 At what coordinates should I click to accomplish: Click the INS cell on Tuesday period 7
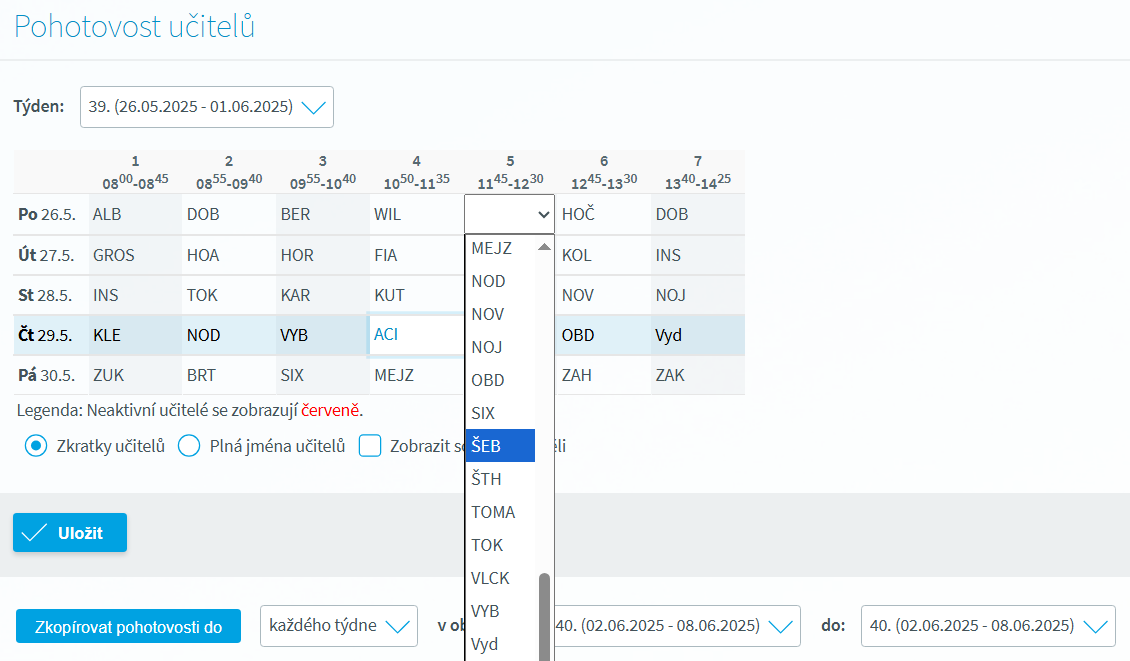pos(698,255)
